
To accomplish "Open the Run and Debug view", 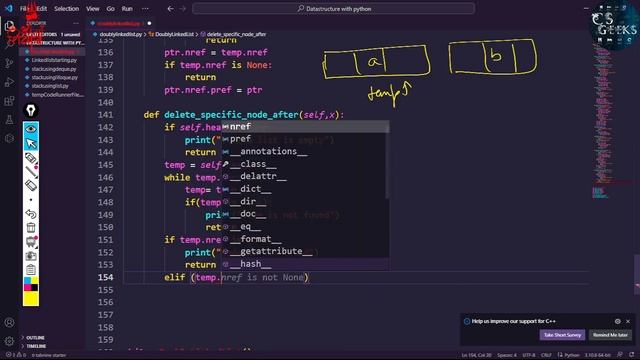I will 9,82.
